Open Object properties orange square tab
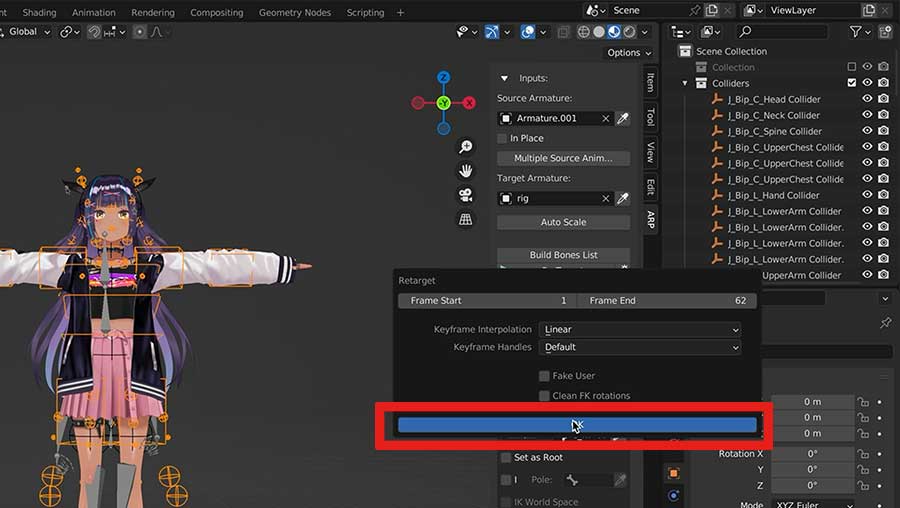Screen dimensions: 900x508 coord(674,474)
